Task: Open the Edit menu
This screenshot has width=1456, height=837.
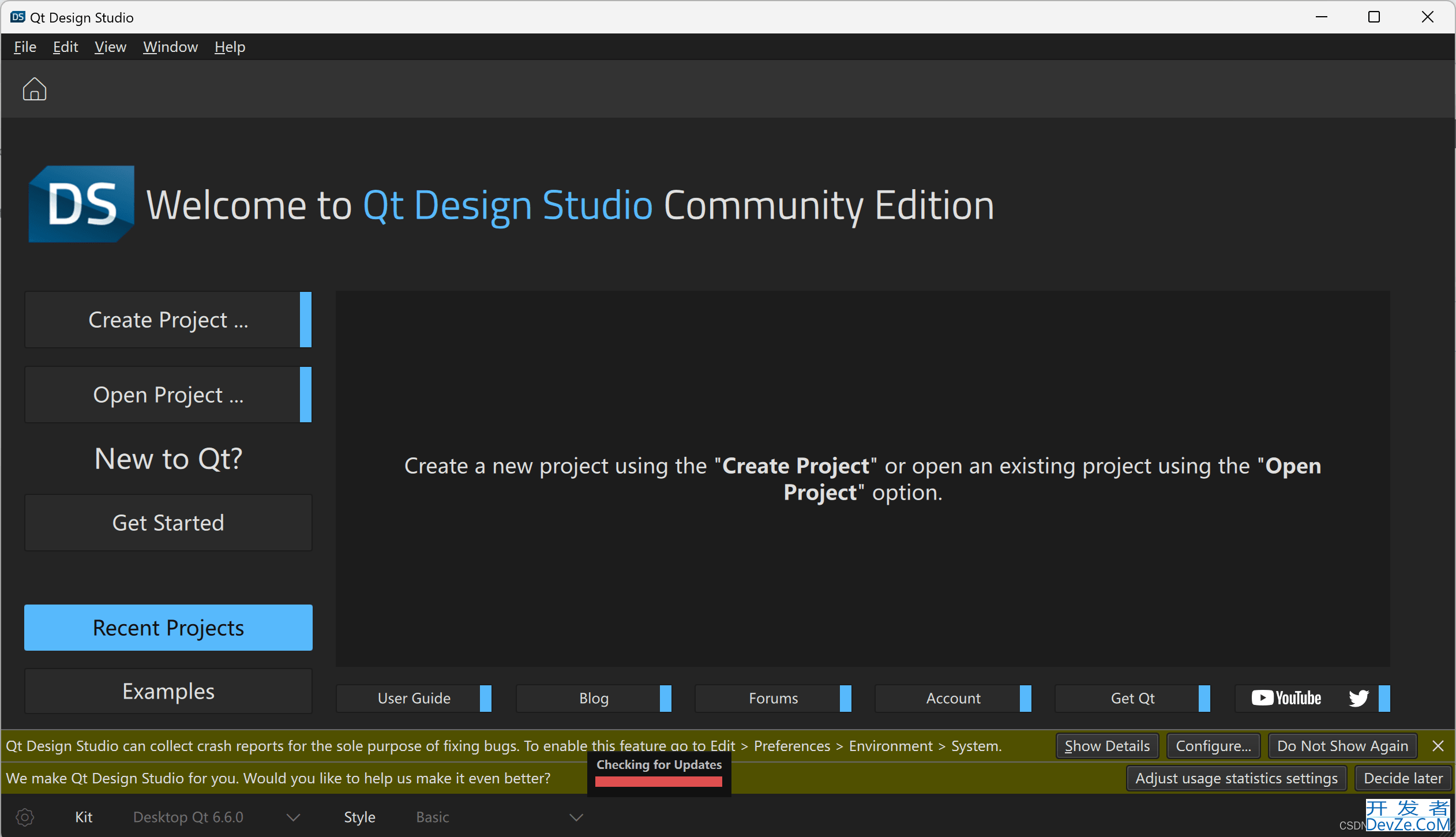Action: pos(65,47)
